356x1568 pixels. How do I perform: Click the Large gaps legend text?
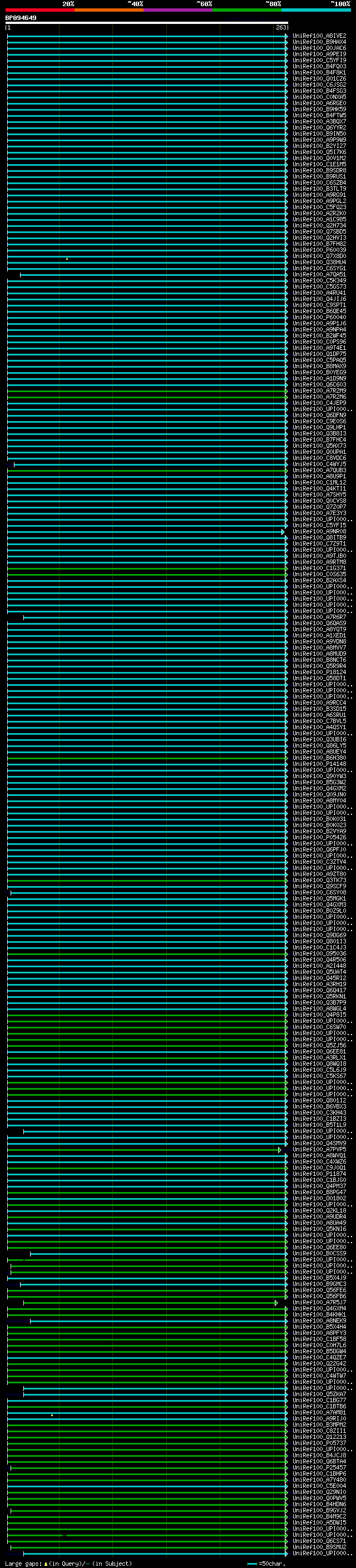(x=68, y=1564)
